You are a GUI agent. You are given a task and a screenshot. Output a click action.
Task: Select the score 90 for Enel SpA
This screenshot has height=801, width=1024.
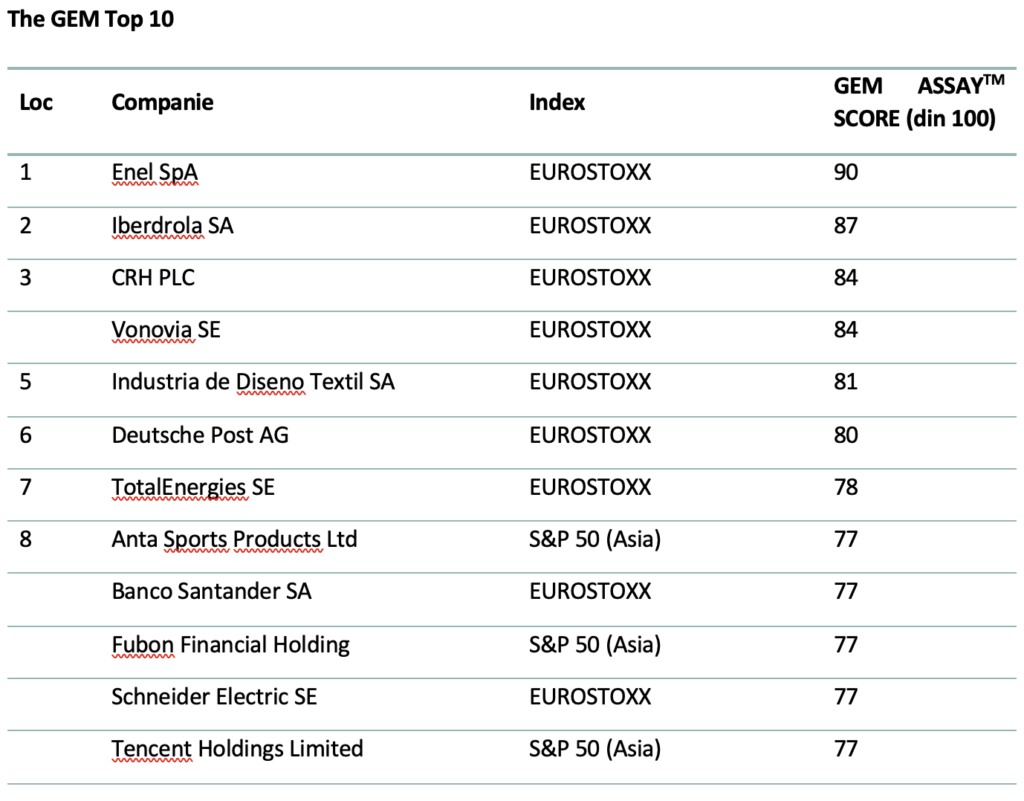[x=846, y=173]
